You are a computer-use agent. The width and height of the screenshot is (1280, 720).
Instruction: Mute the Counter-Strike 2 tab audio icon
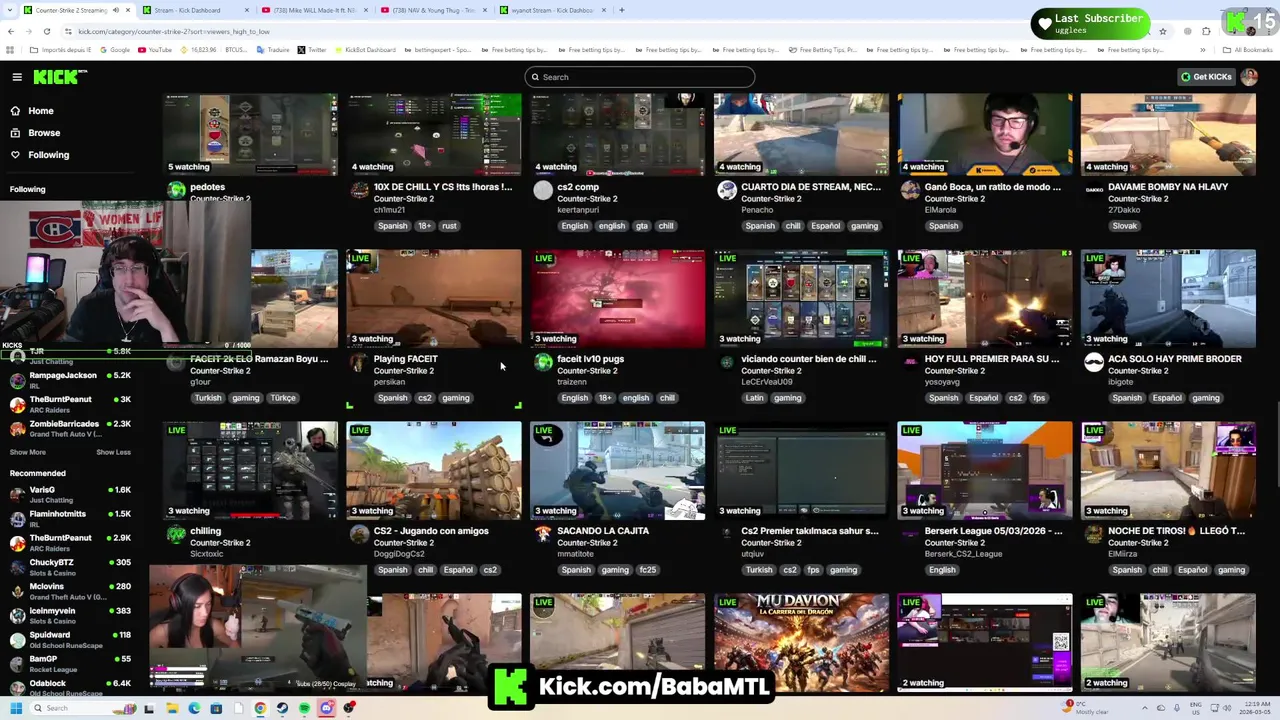click(115, 10)
